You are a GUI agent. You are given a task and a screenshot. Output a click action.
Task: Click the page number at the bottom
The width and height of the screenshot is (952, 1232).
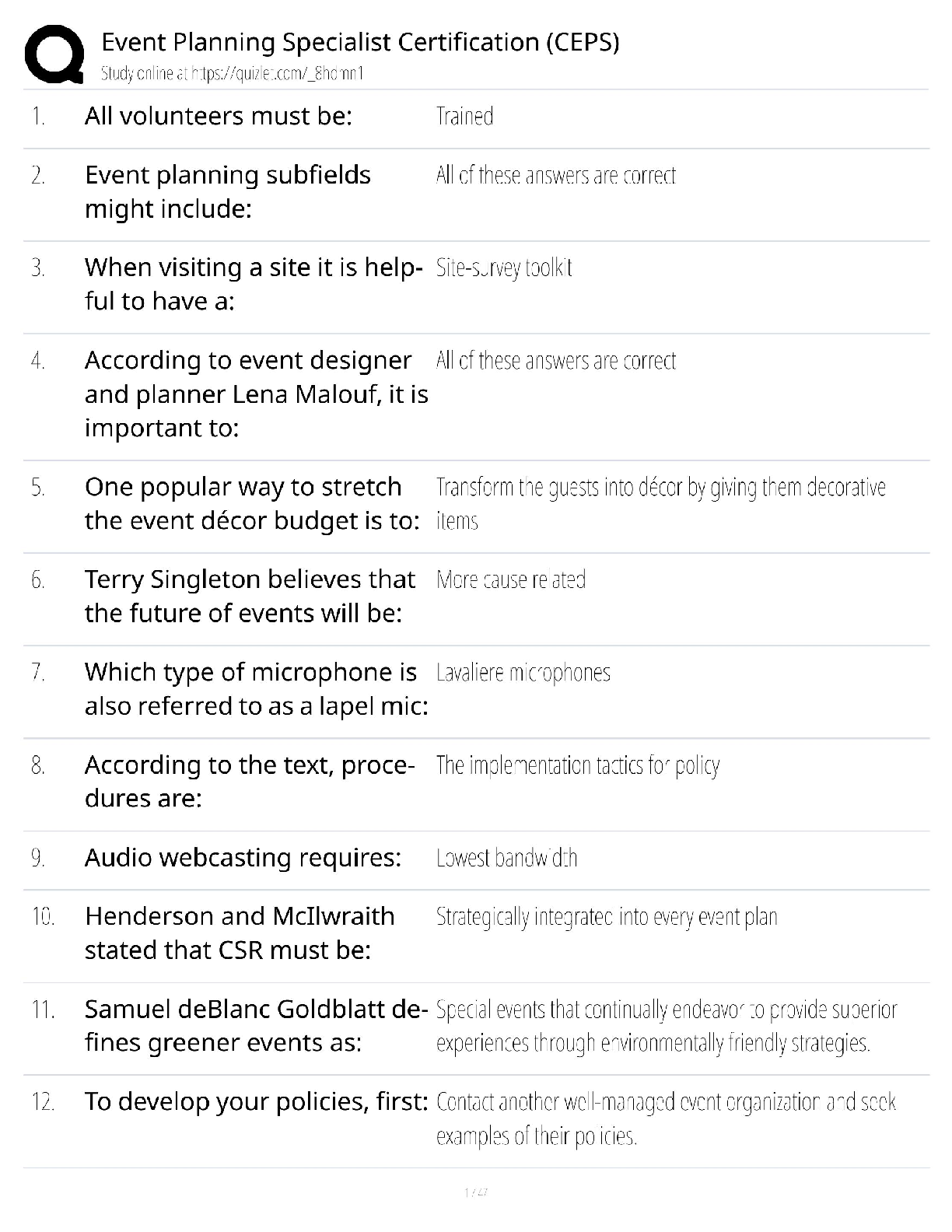tap(475, 1192)
